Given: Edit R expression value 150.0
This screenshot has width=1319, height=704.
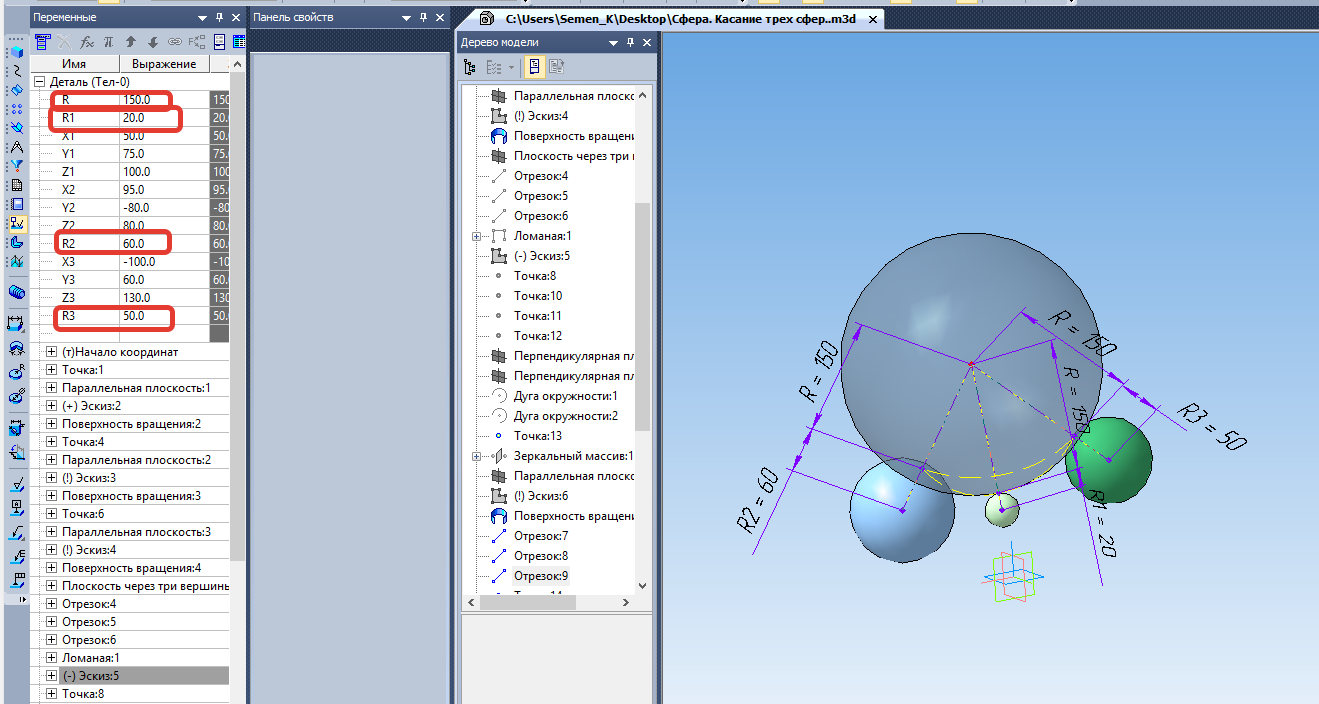Looking at the screenshot, I should 164,100.
